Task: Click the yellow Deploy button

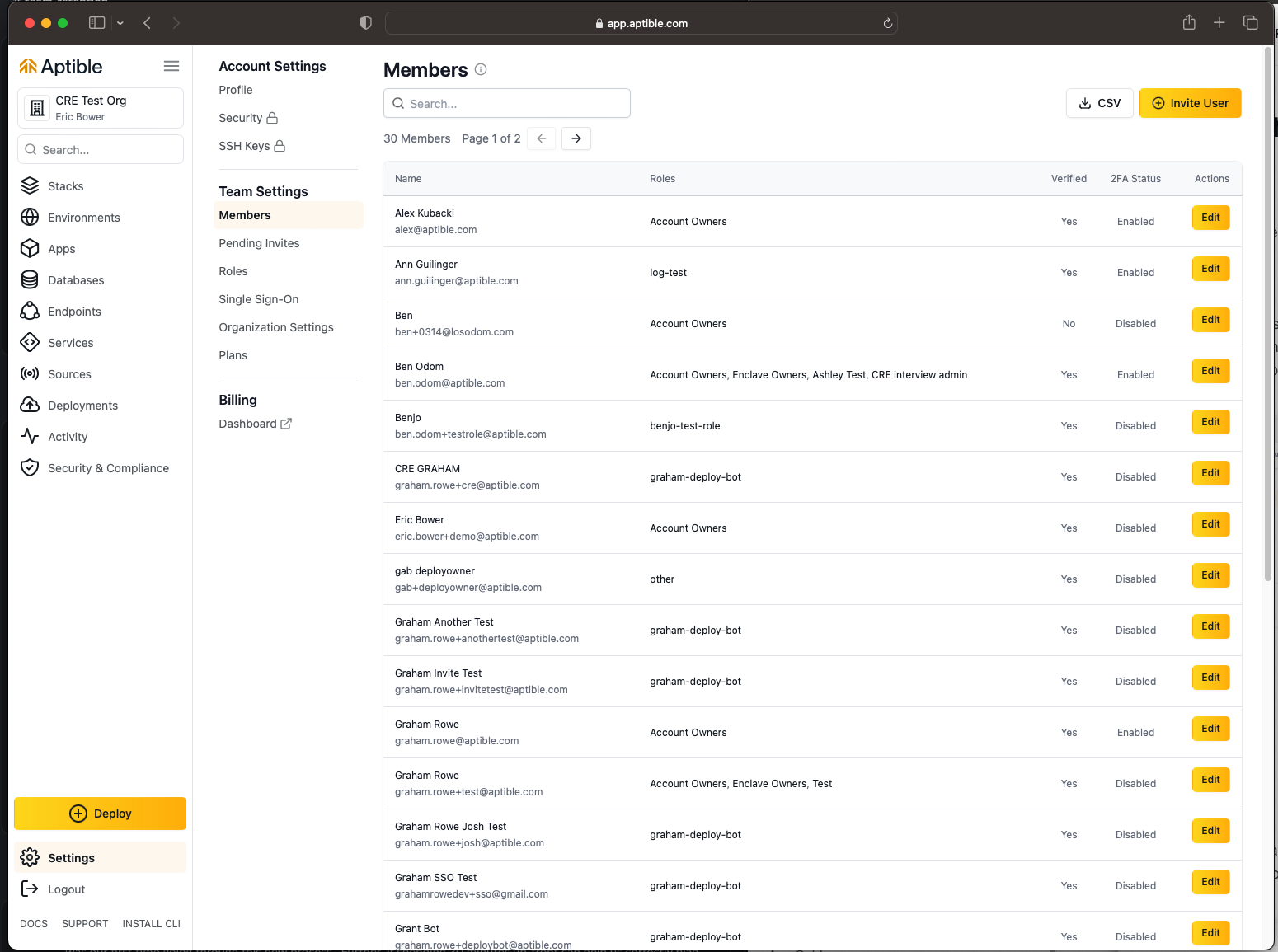Action: click(100, 814)
